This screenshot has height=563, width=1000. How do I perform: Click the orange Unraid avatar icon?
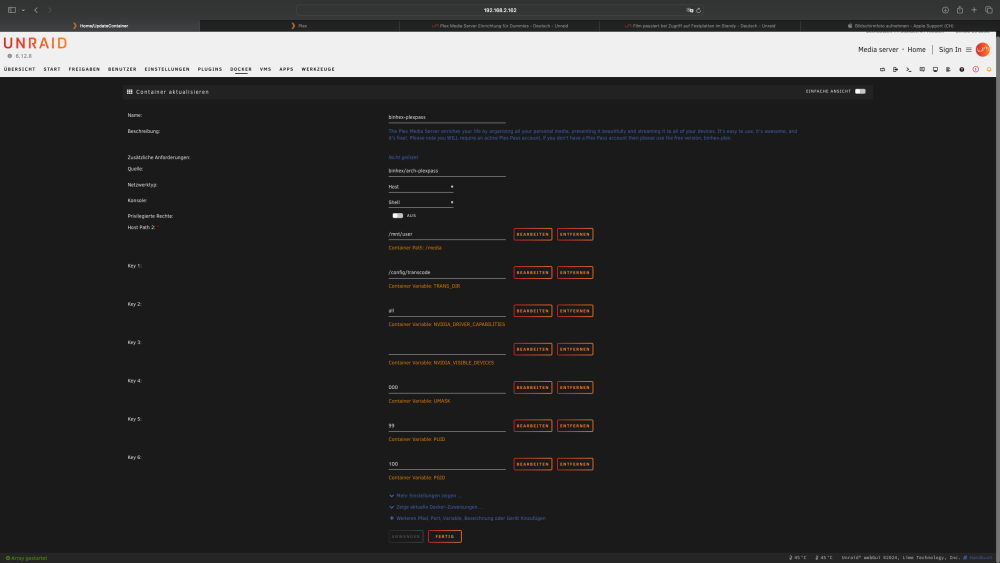click(x=982, y=49)
